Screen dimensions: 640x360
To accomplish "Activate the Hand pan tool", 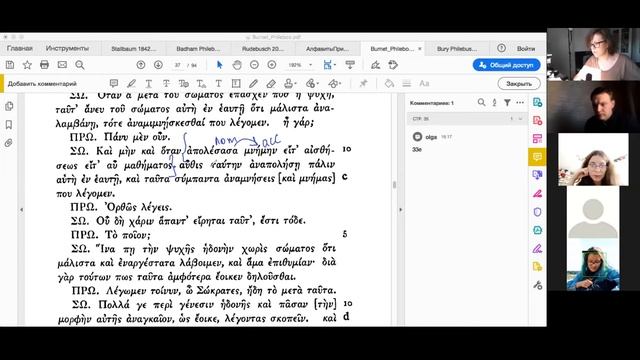I will (x=237, y=65).
